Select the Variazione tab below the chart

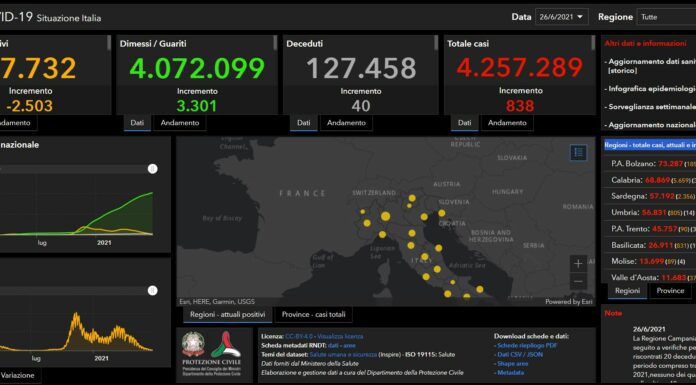click(x=19, y=375)
